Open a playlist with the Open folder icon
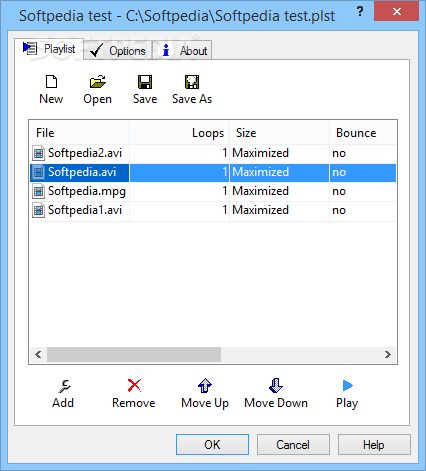Image resolution: width=426 pixels, height=471 pixels. coord(98,82)
